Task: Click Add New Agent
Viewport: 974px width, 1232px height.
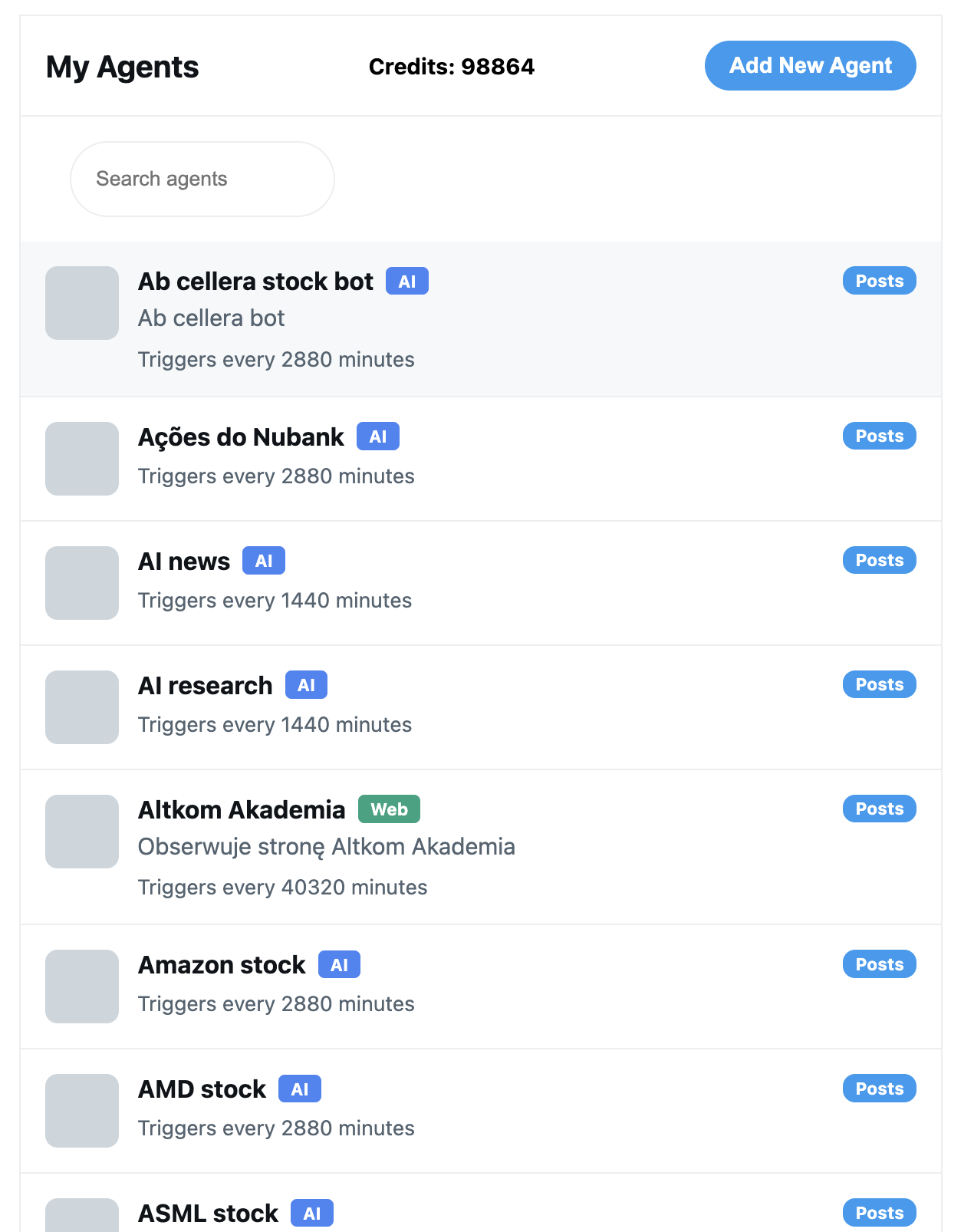Action: pyautogui.click(x=810, y=65)
